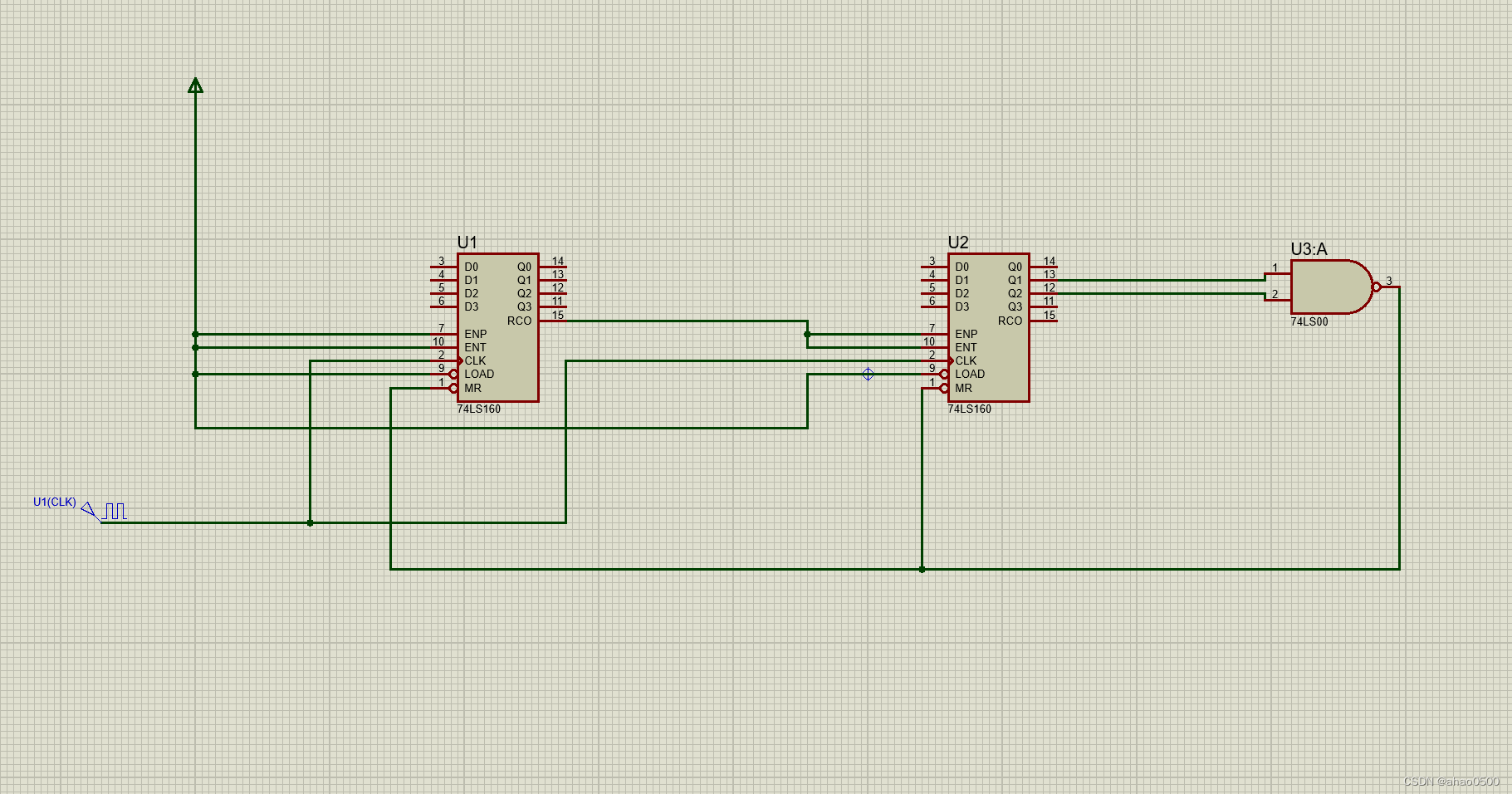
Task: Click the ENP pin label on U2
Action: [x=966, y=334]
